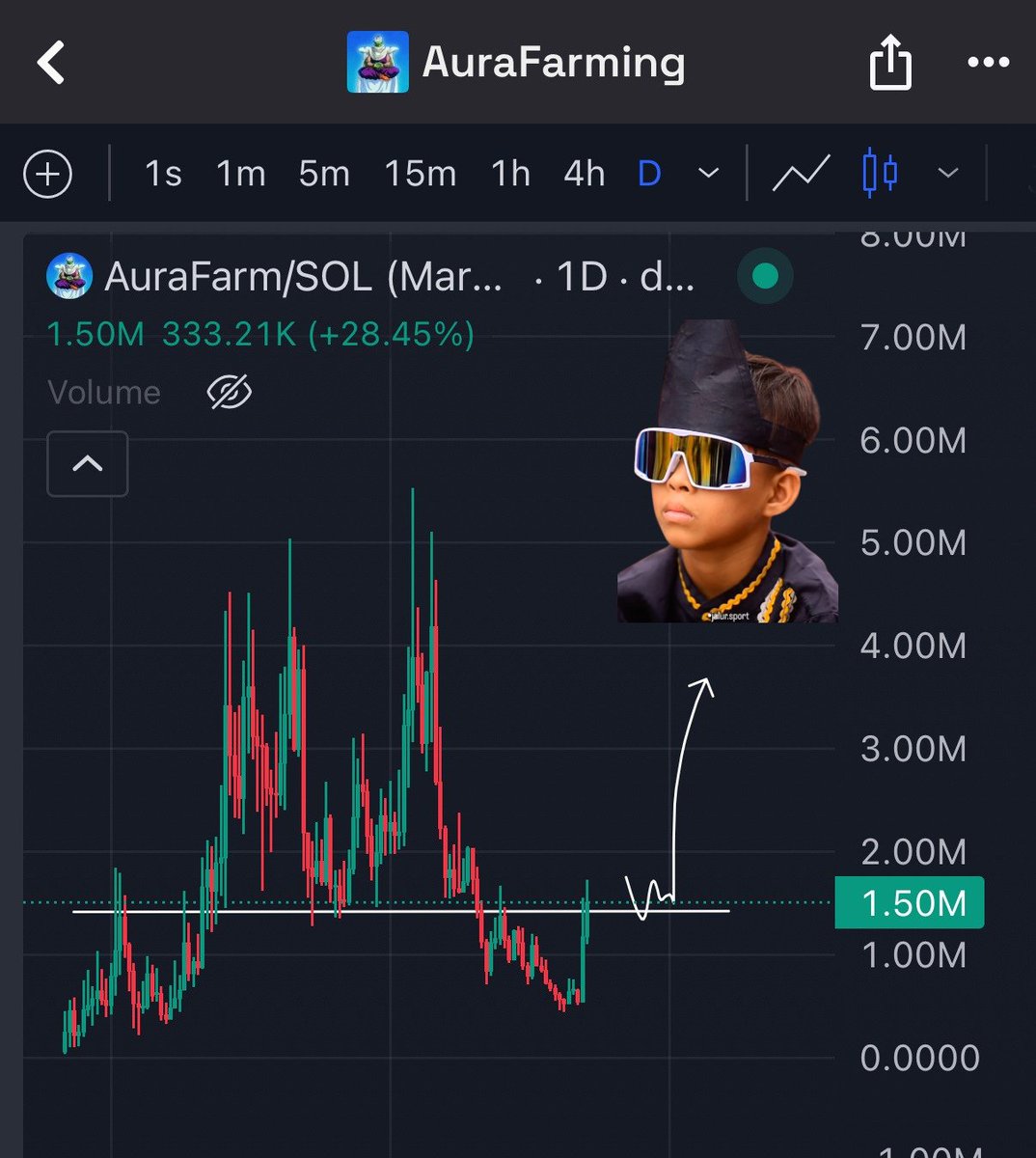Tap the 5.00M price axis label
Viewport: 1036px width, 1158px height.
pyautogui.click(x=913, y=543)
